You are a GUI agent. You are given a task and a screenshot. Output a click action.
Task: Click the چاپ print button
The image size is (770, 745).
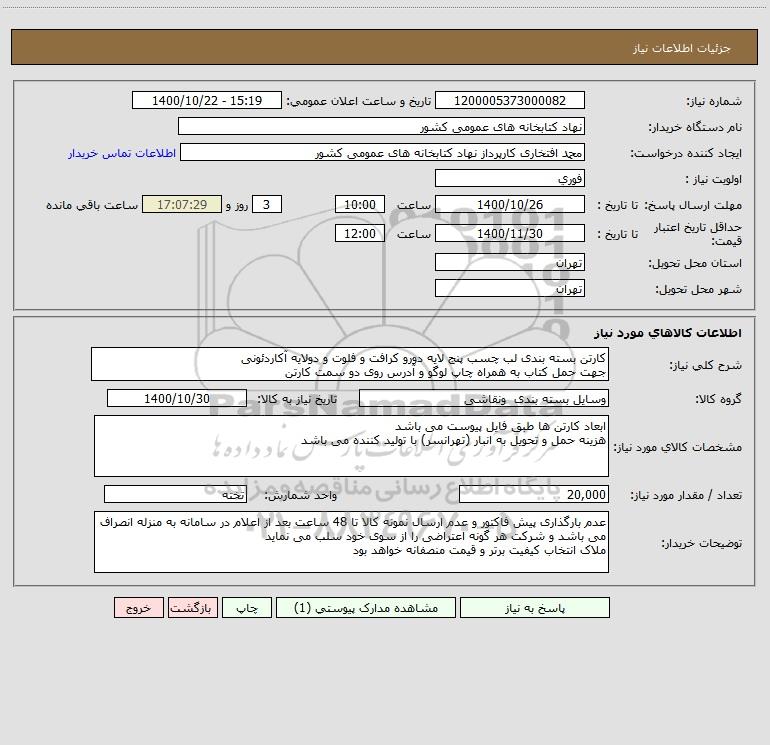click(x=247, y=608)
